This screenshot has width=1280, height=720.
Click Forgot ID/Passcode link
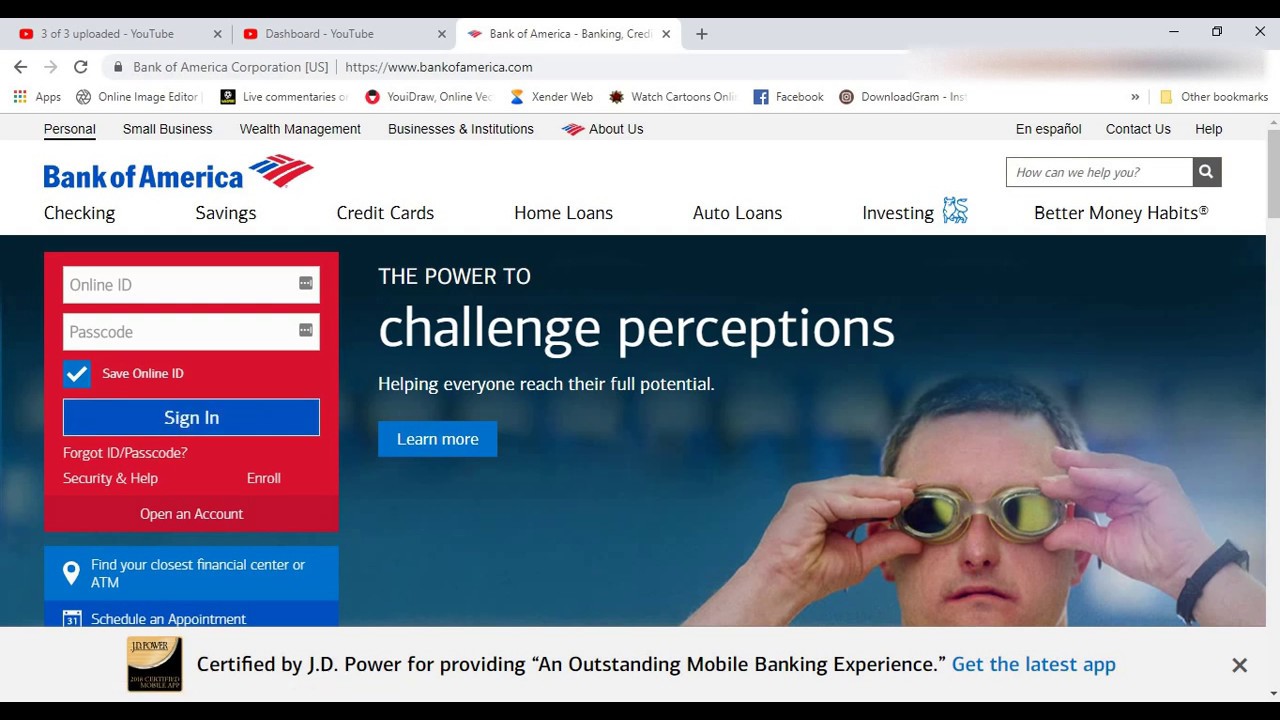coord(125,453)
